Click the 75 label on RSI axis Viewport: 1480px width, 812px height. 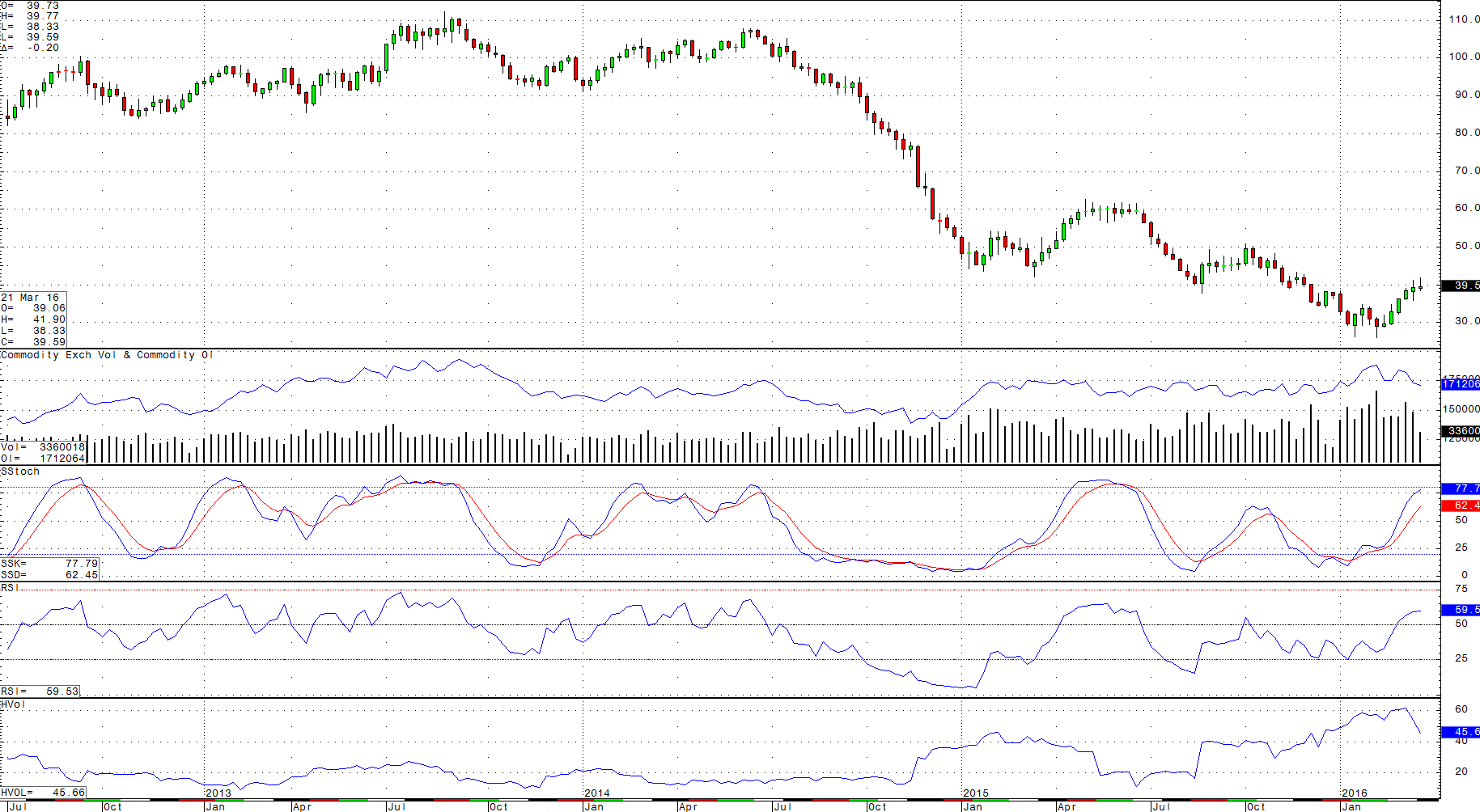1461,589
